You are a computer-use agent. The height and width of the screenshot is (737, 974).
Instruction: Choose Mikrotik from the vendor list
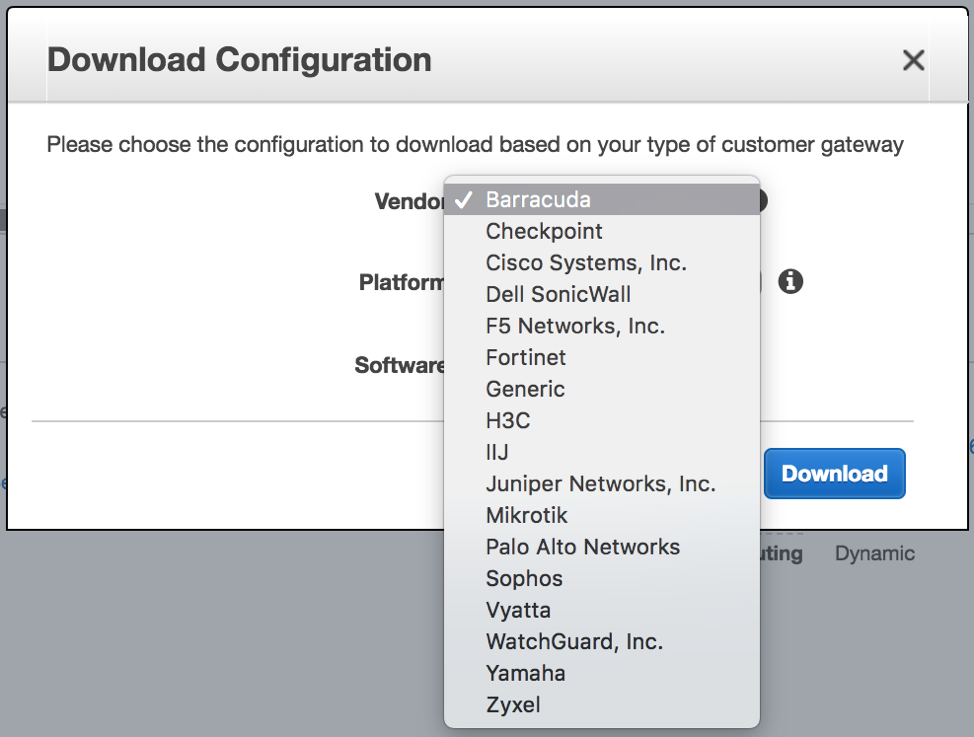tap(526, 516)
